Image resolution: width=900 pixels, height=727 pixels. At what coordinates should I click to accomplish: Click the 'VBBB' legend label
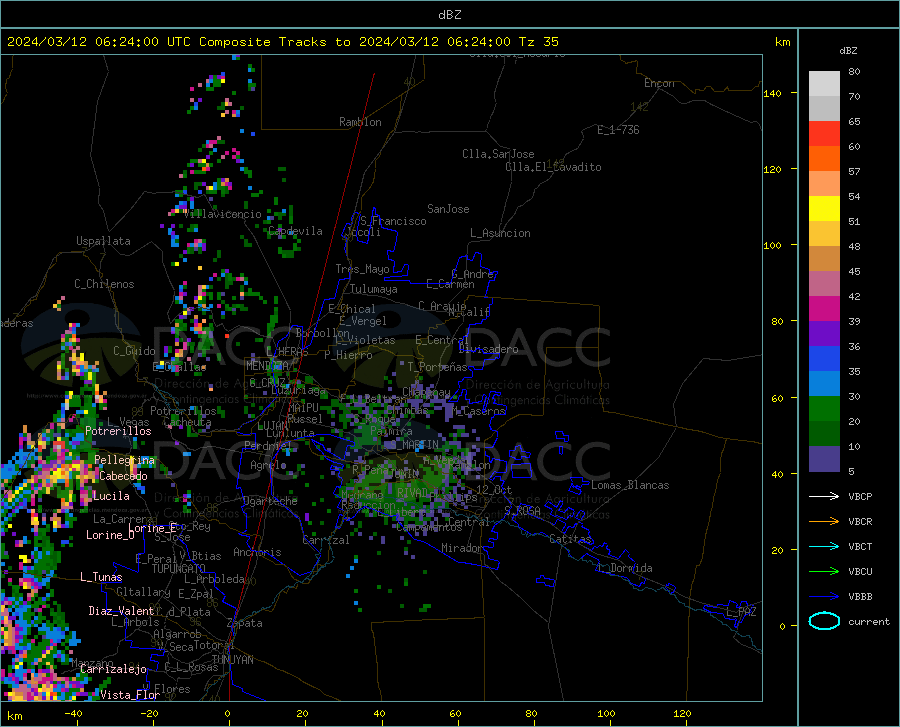point(860,597)
